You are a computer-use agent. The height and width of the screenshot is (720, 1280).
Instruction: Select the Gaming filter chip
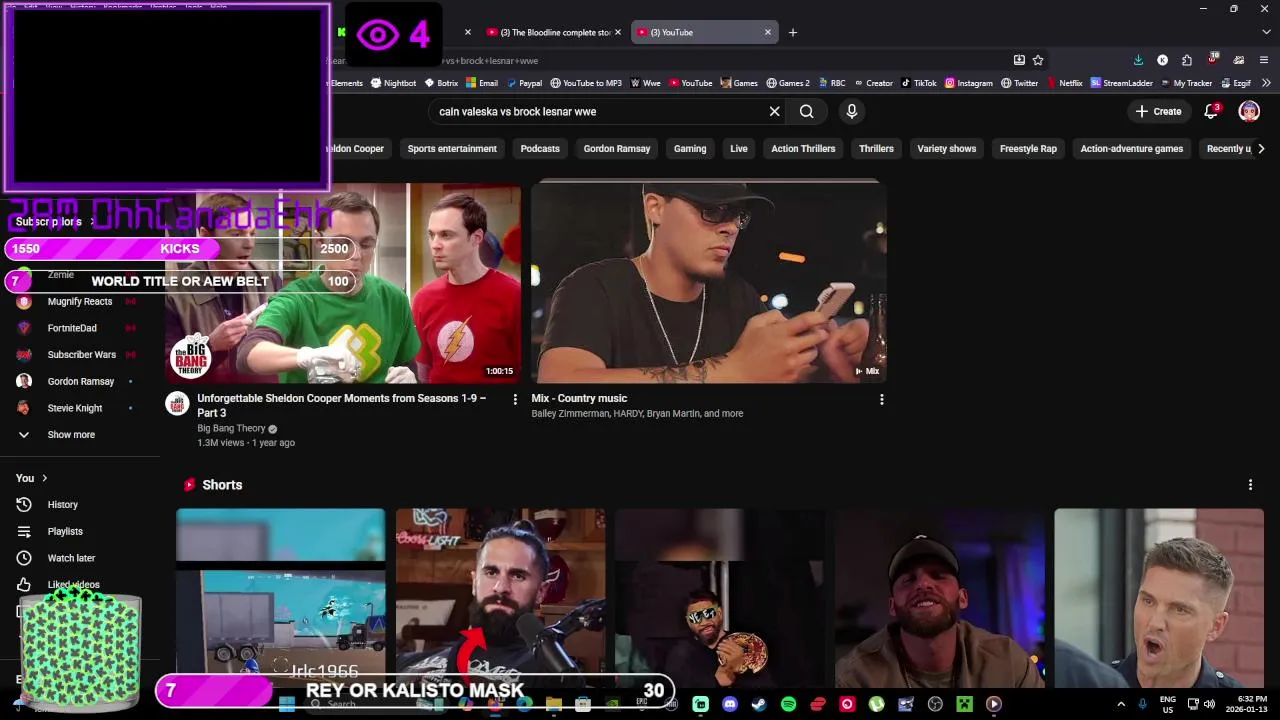690,149
